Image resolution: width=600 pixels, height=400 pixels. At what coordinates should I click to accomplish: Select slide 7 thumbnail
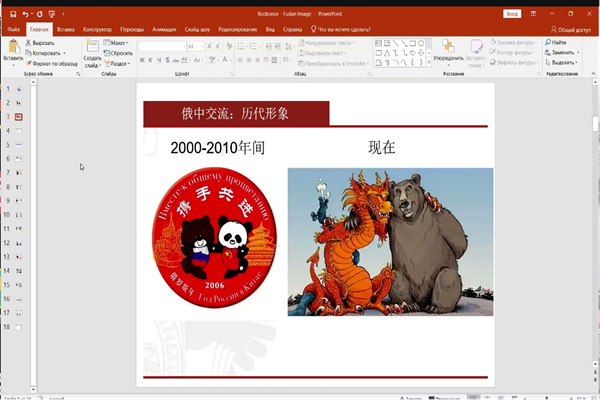point(18,173)
